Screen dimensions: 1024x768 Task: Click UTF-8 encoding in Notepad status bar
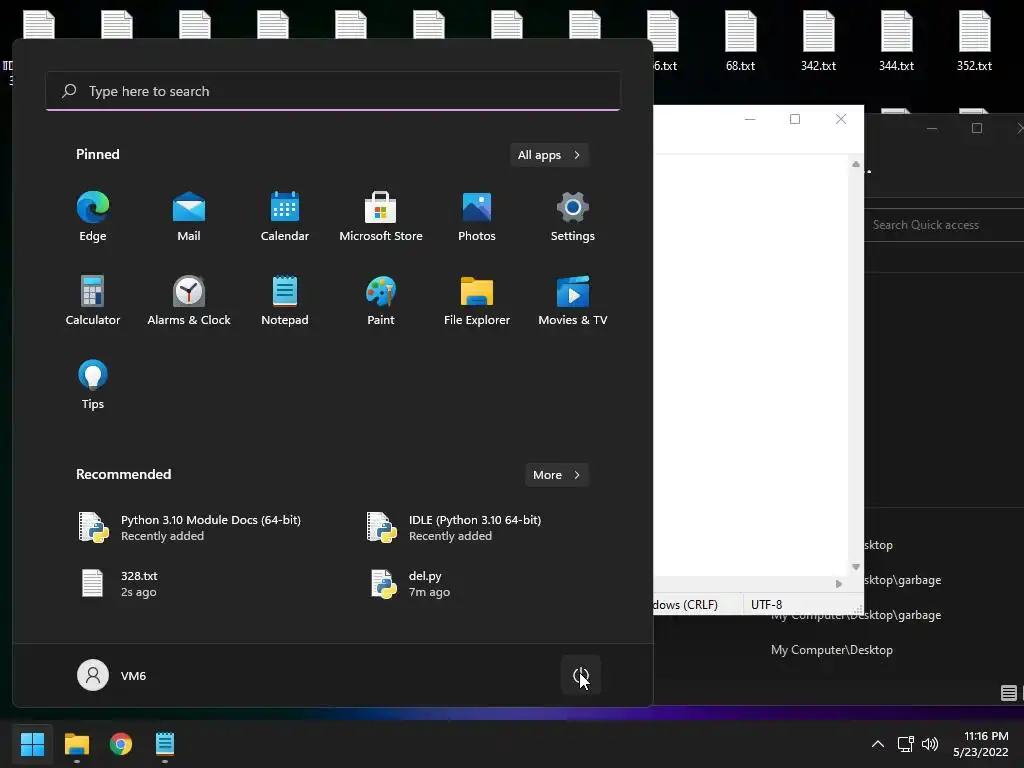coord(767,605)
